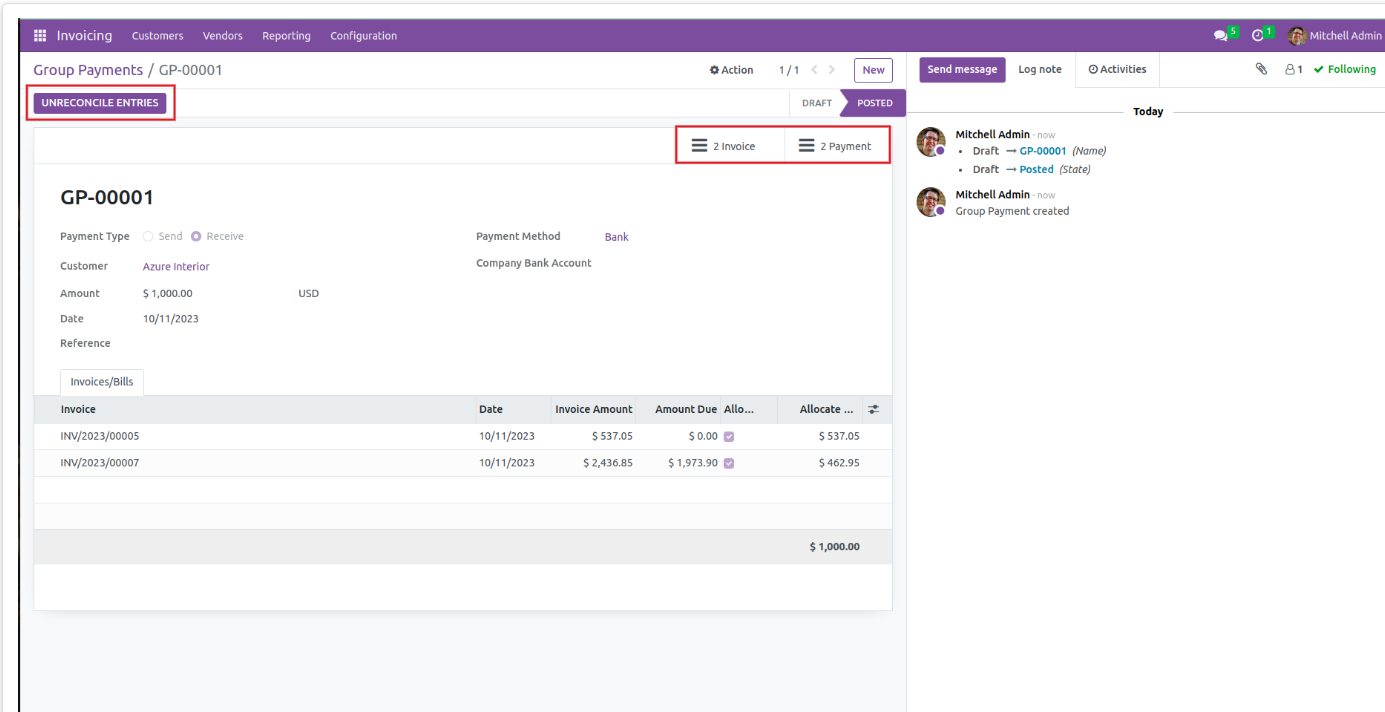Open invoice row INV/2023/00007
The height and width of the screenshot is (712, 1385).
tap(463, 464)
